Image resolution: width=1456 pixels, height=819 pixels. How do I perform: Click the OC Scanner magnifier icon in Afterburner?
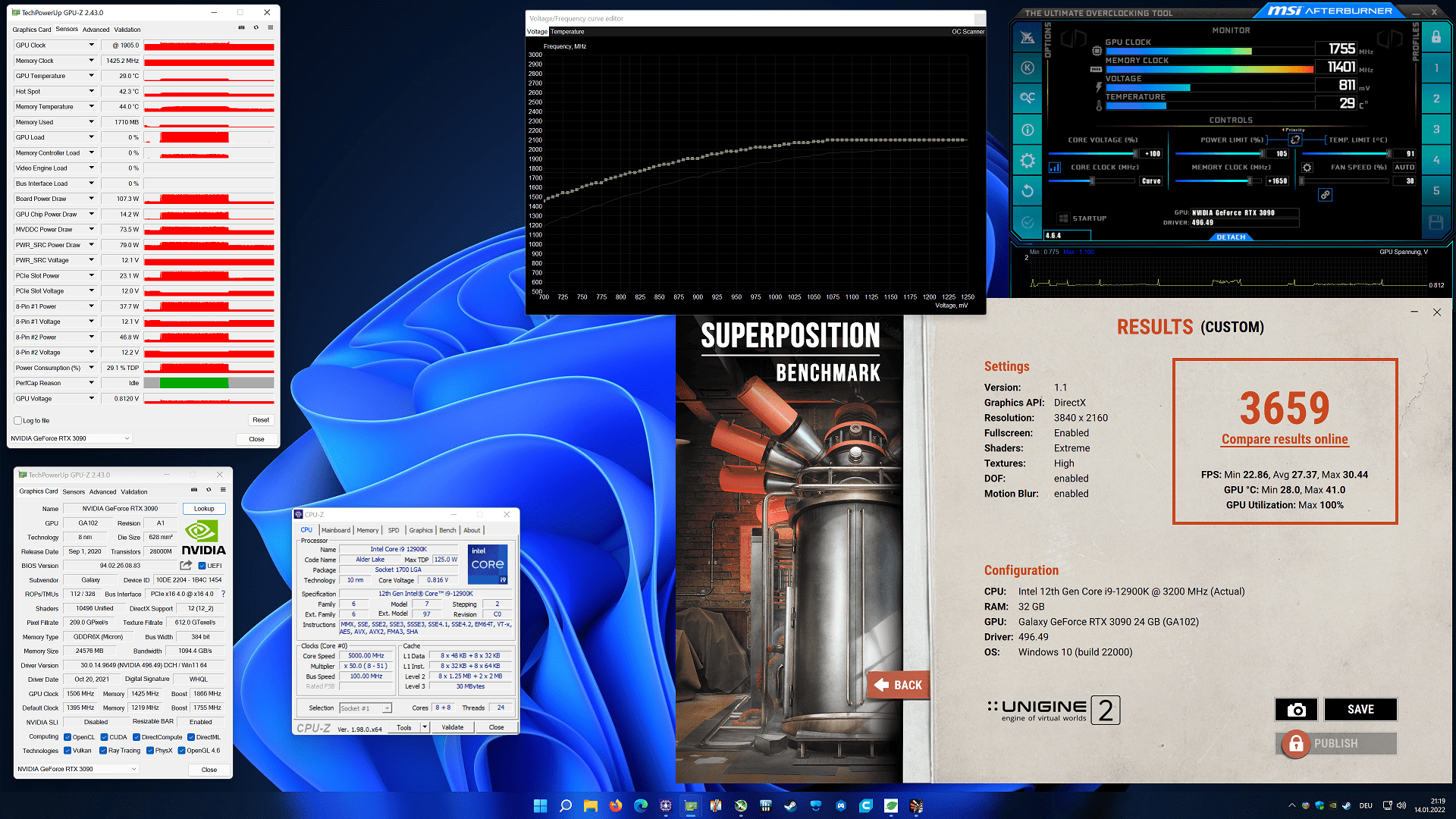(x=1028, y=98)
